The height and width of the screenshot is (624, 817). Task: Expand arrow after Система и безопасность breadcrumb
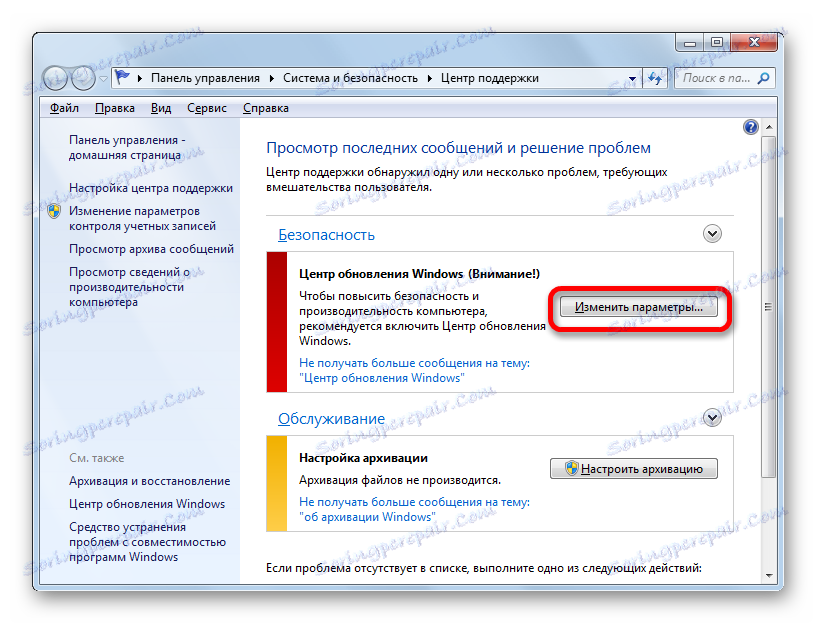point(429,78)
